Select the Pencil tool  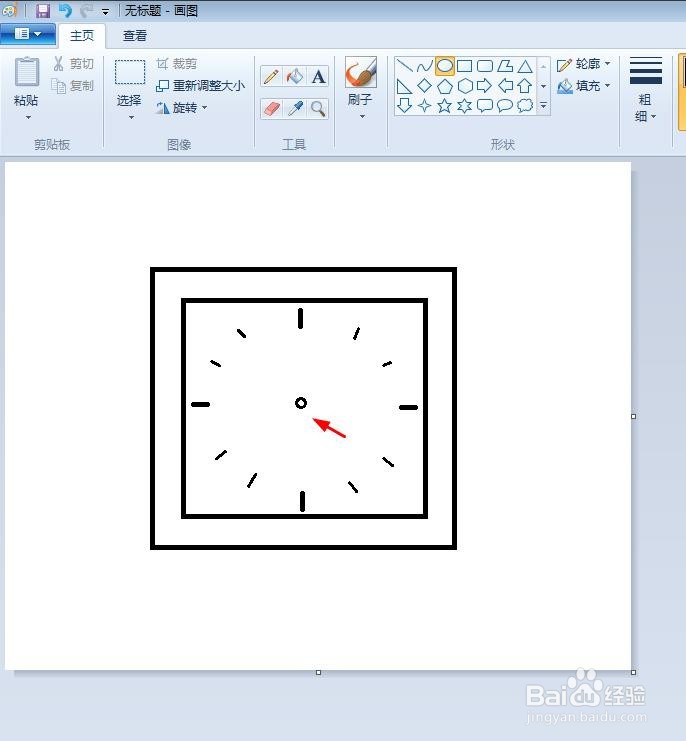tap(271, 77)
